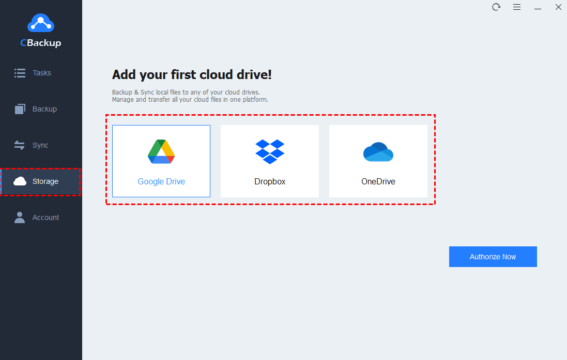567x360 pixels.
Task: Click the Authorize Now button
Action: point(493,257)
